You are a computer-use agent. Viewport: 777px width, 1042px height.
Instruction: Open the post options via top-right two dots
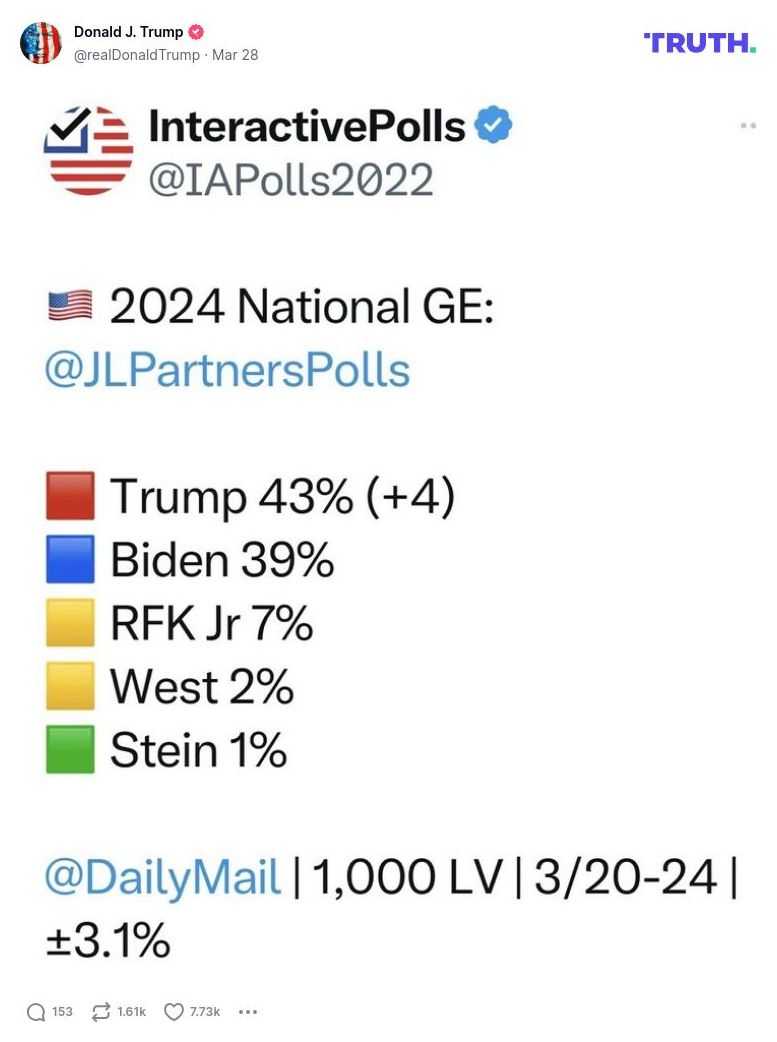pos(746,125)
